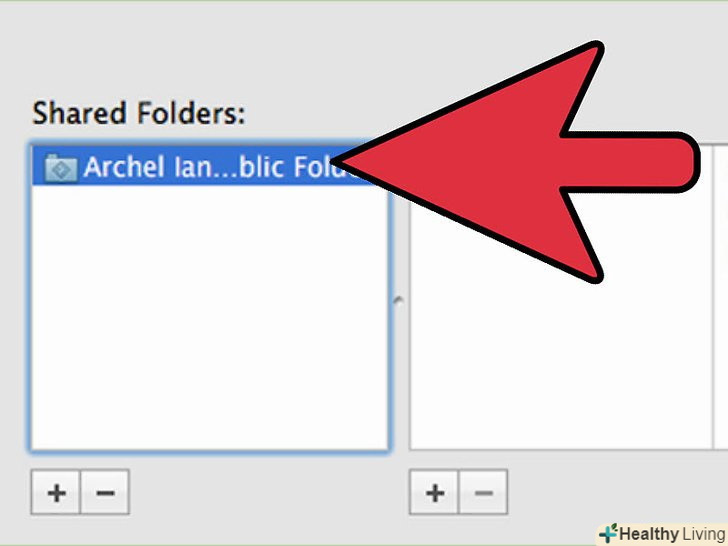Click the public folder icon beside Archel Ian
This screenshot has width=728, height=546.
point(61,168)
